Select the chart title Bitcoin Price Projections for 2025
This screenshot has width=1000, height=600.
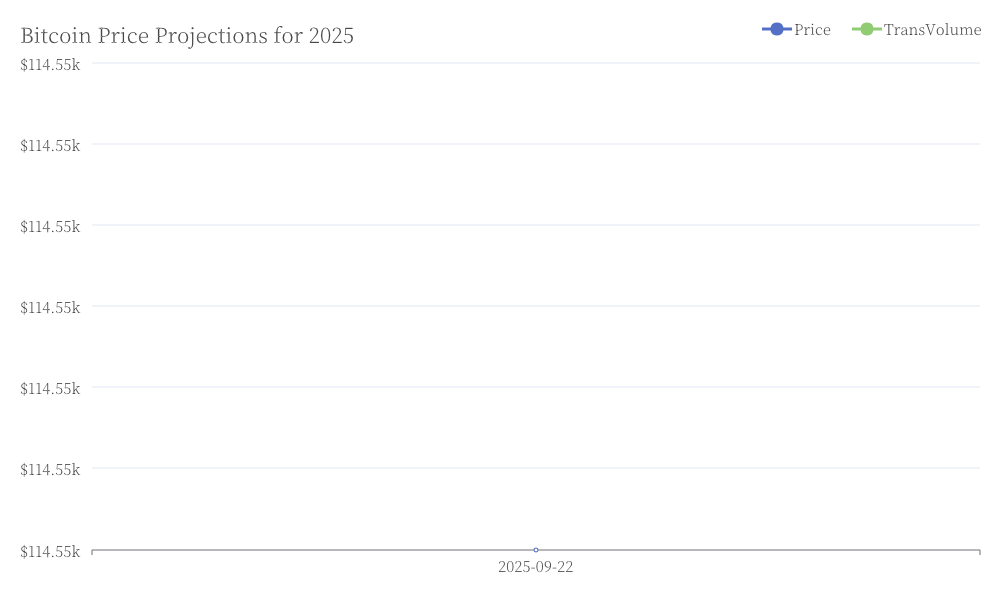coord(187,36)
